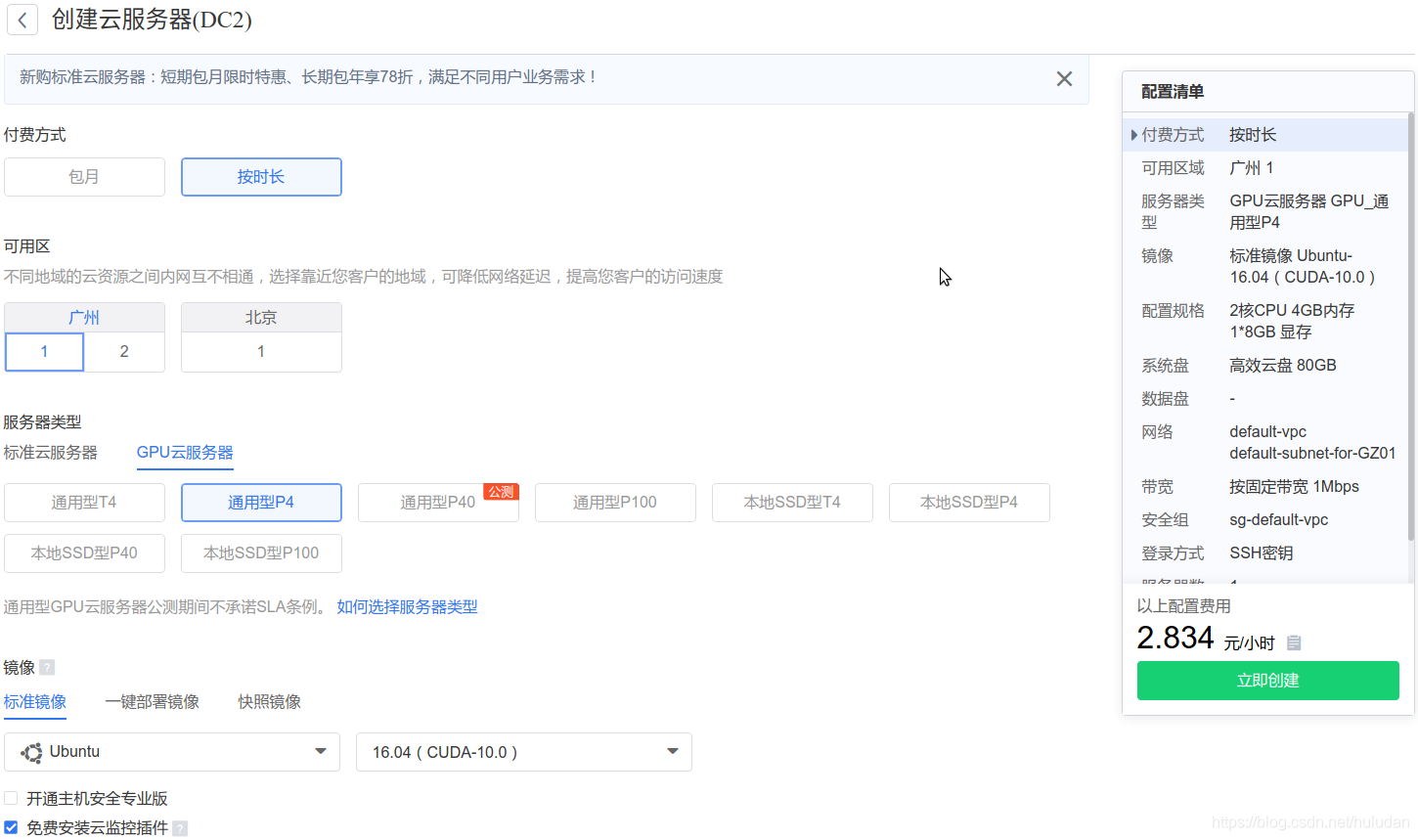Image resolution: width=1418 pixels, height=840 pixels.
Task: Open 如何选择服务器类型 link
Action: coord(407,606)
